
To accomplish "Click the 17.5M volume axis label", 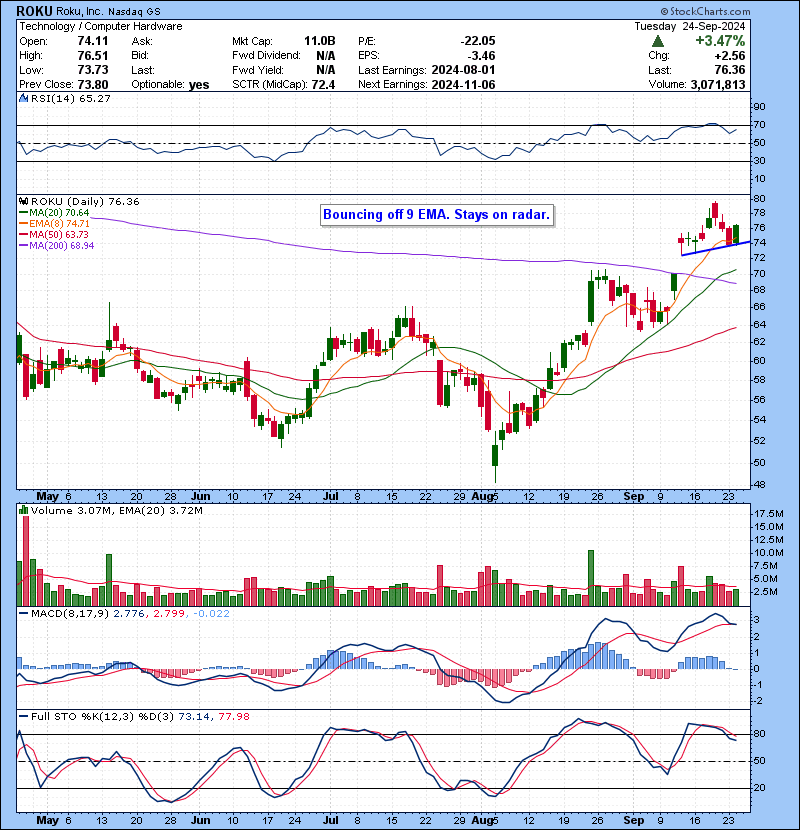I will [x=769, y=513].
